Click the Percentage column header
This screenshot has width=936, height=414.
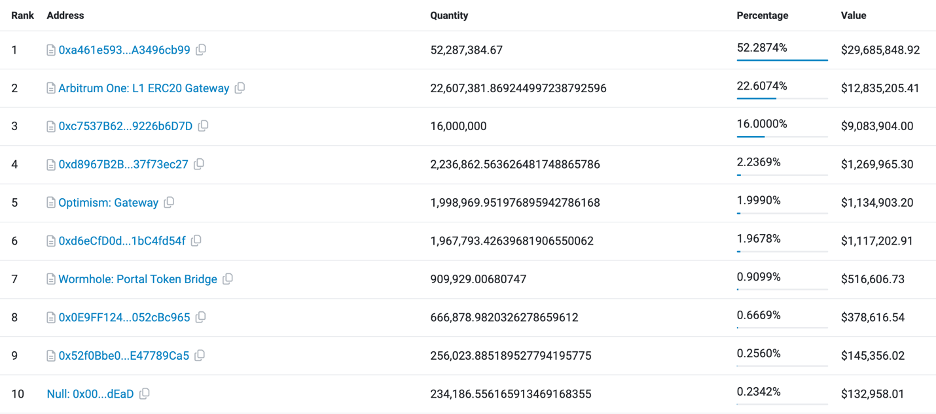click(x=762, y=16)
